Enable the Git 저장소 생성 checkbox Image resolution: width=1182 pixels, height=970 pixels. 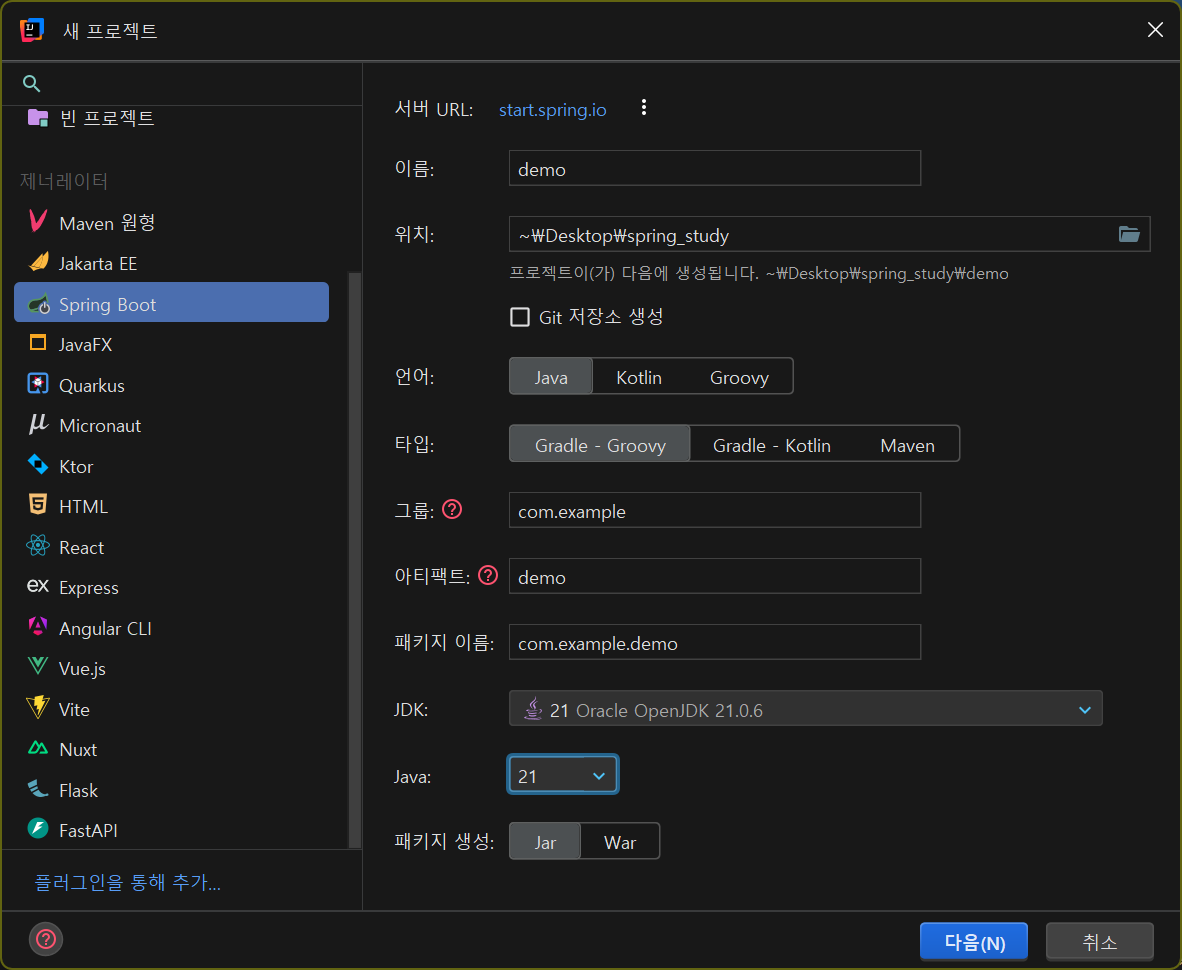(x=519, y=317)
